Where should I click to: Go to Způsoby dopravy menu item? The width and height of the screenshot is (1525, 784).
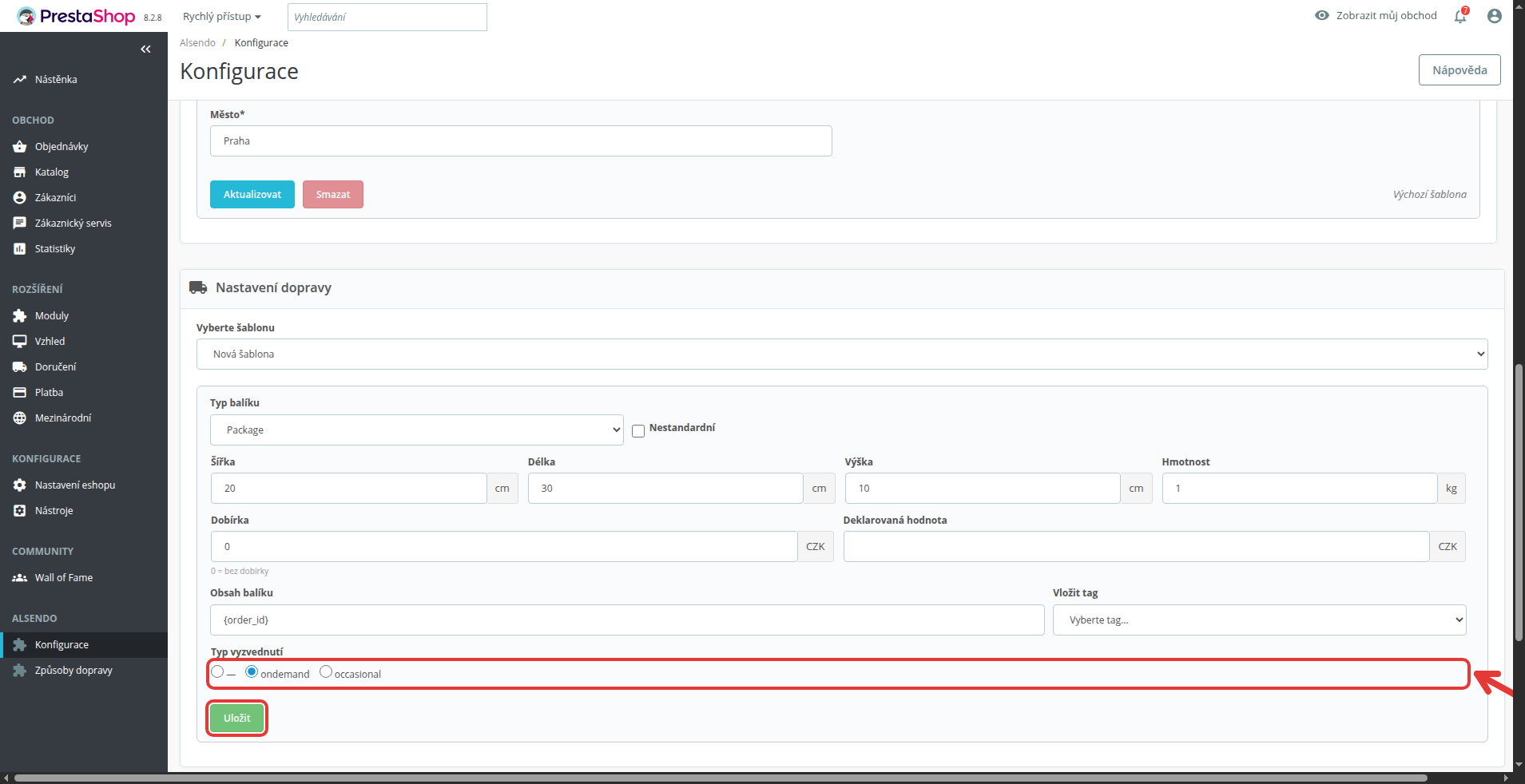click(x=73, y=671)
